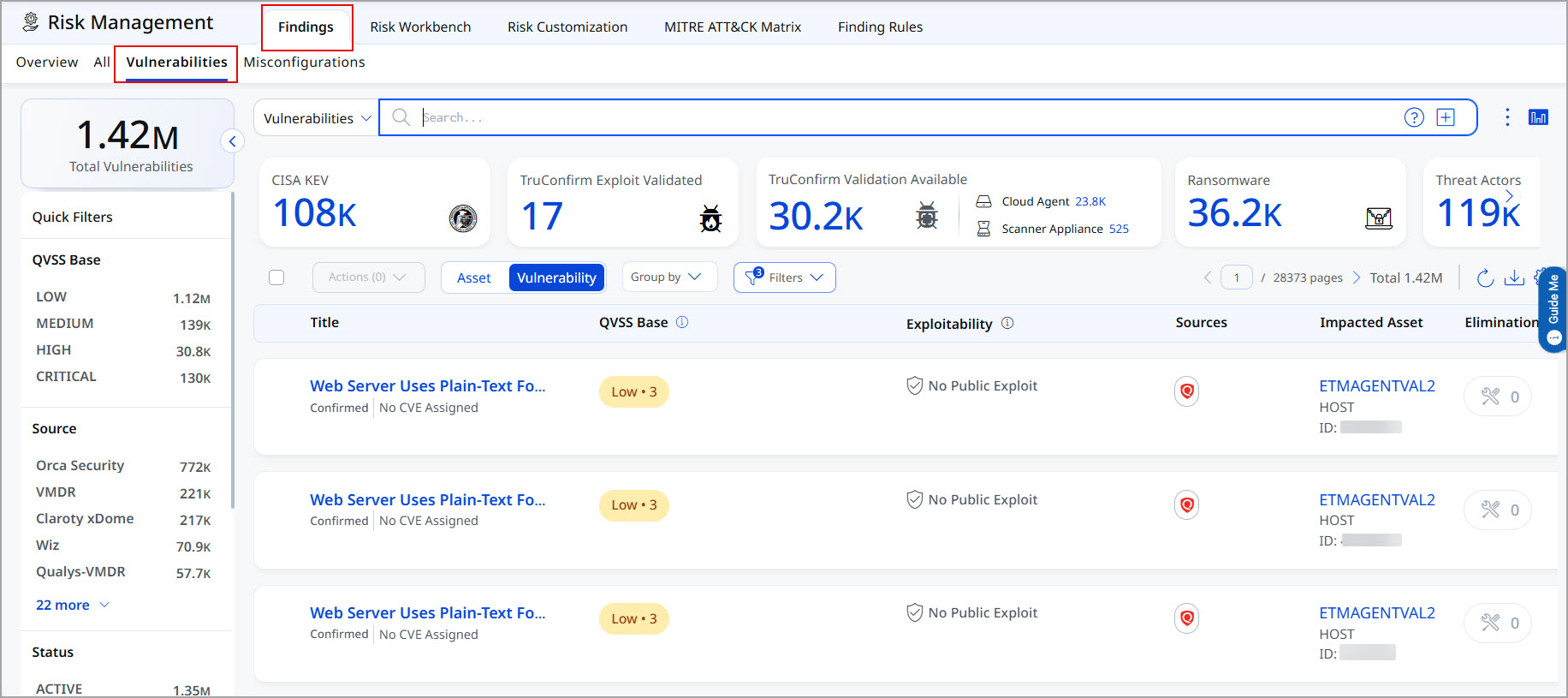Click the CISA KEV 108K count

click(314, 213)
